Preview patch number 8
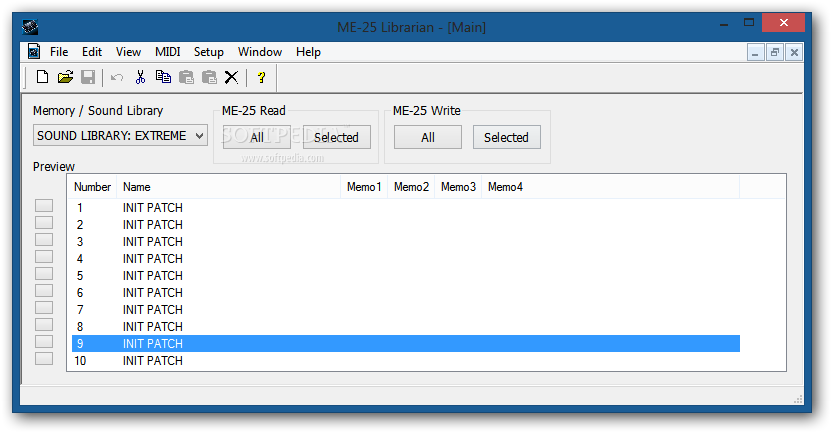This screenshot has height=433, width=832. 44,325
